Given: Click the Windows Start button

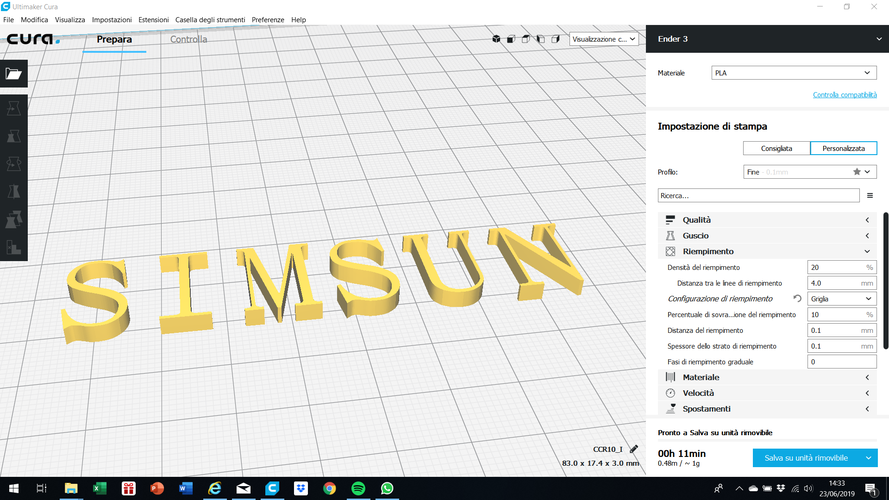Looking at the screenshot, I should point(14,488).
